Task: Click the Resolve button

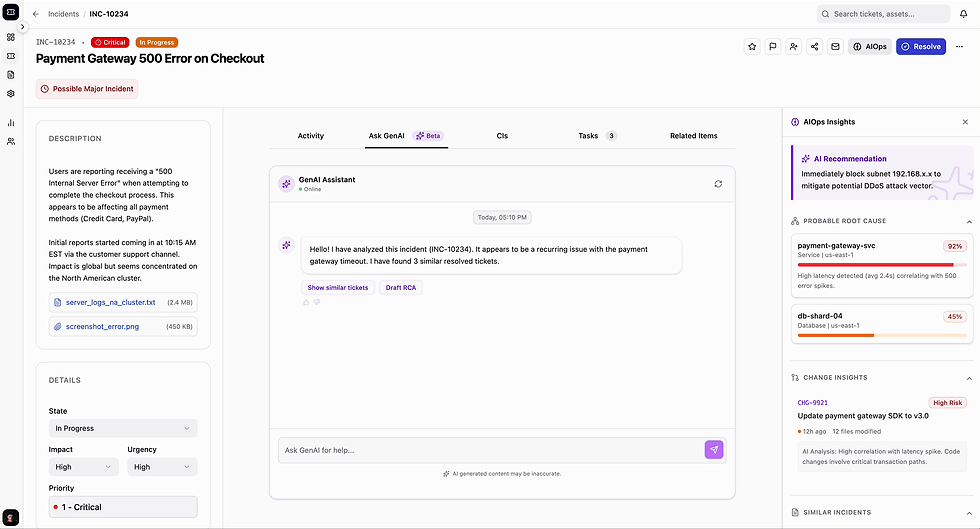Action: click(x=920, y=46)
